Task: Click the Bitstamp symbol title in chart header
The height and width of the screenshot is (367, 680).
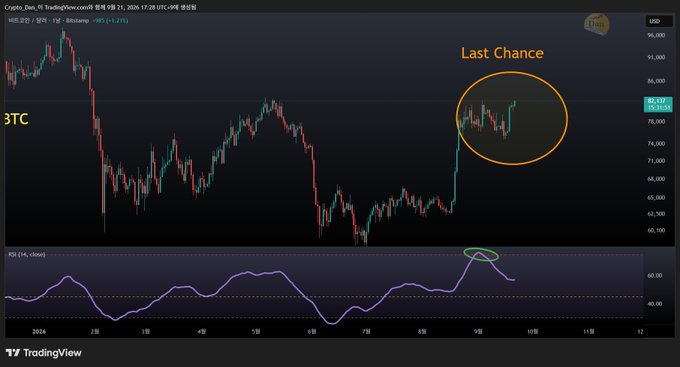Action: 49,20
